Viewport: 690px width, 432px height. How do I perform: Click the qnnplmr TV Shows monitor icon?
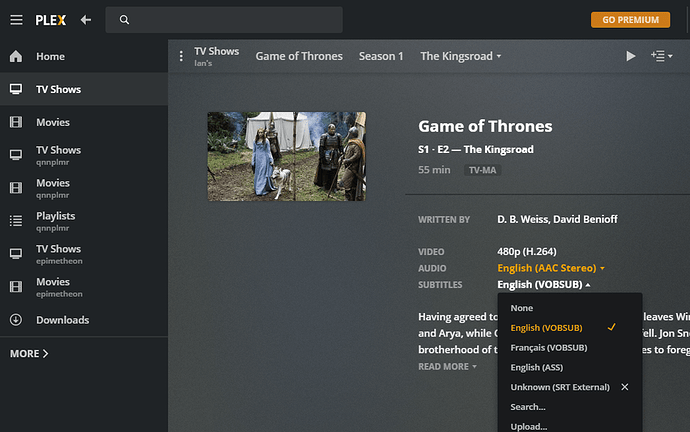coord(16,155)
